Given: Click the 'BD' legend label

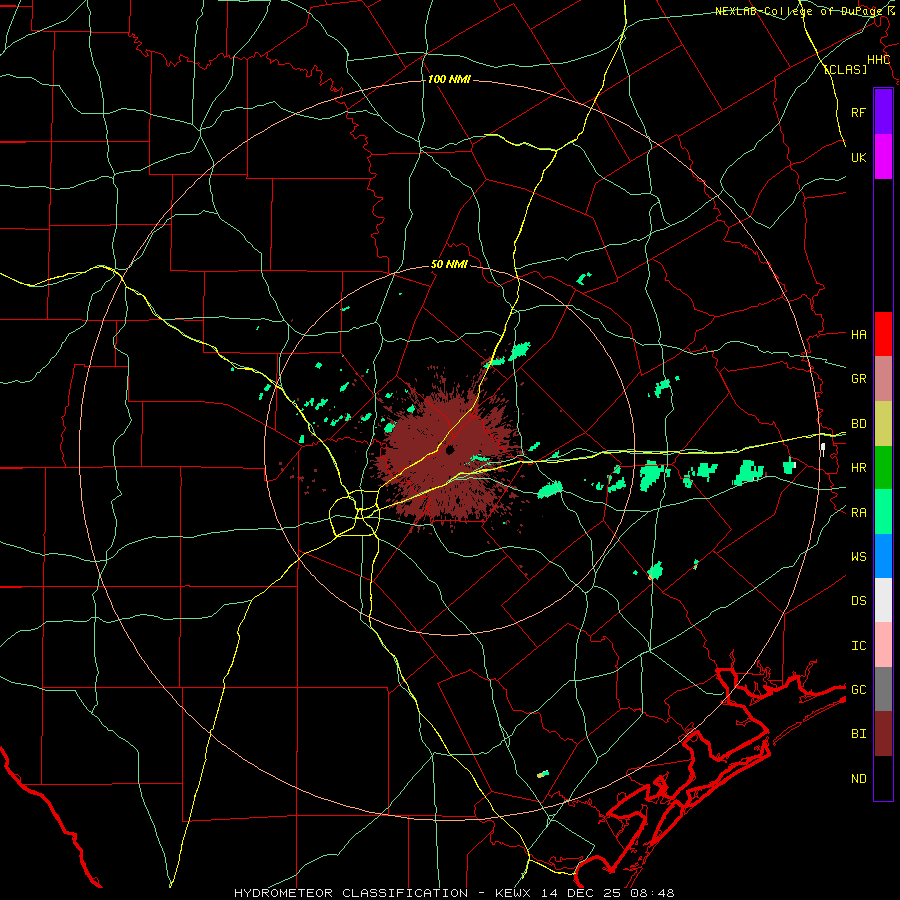Looking at the screenshot, I should [x=858, y=424].
